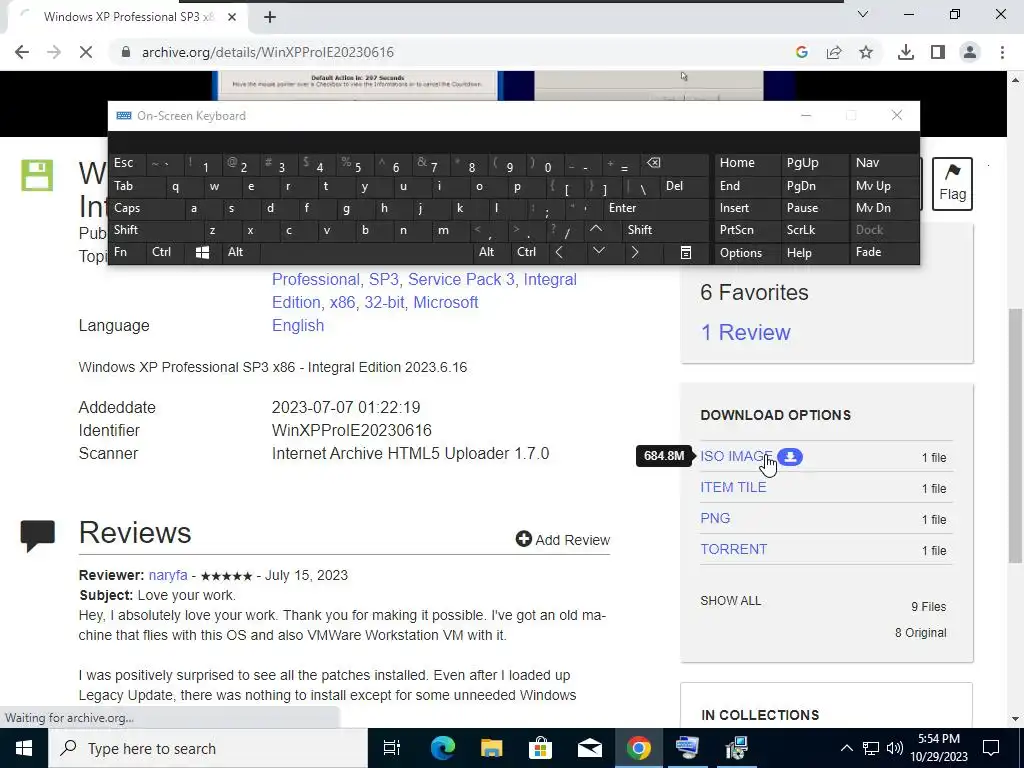The image size is (1024, 768).
Task: Toggle the left Alt key
Action: pos(240,252)
